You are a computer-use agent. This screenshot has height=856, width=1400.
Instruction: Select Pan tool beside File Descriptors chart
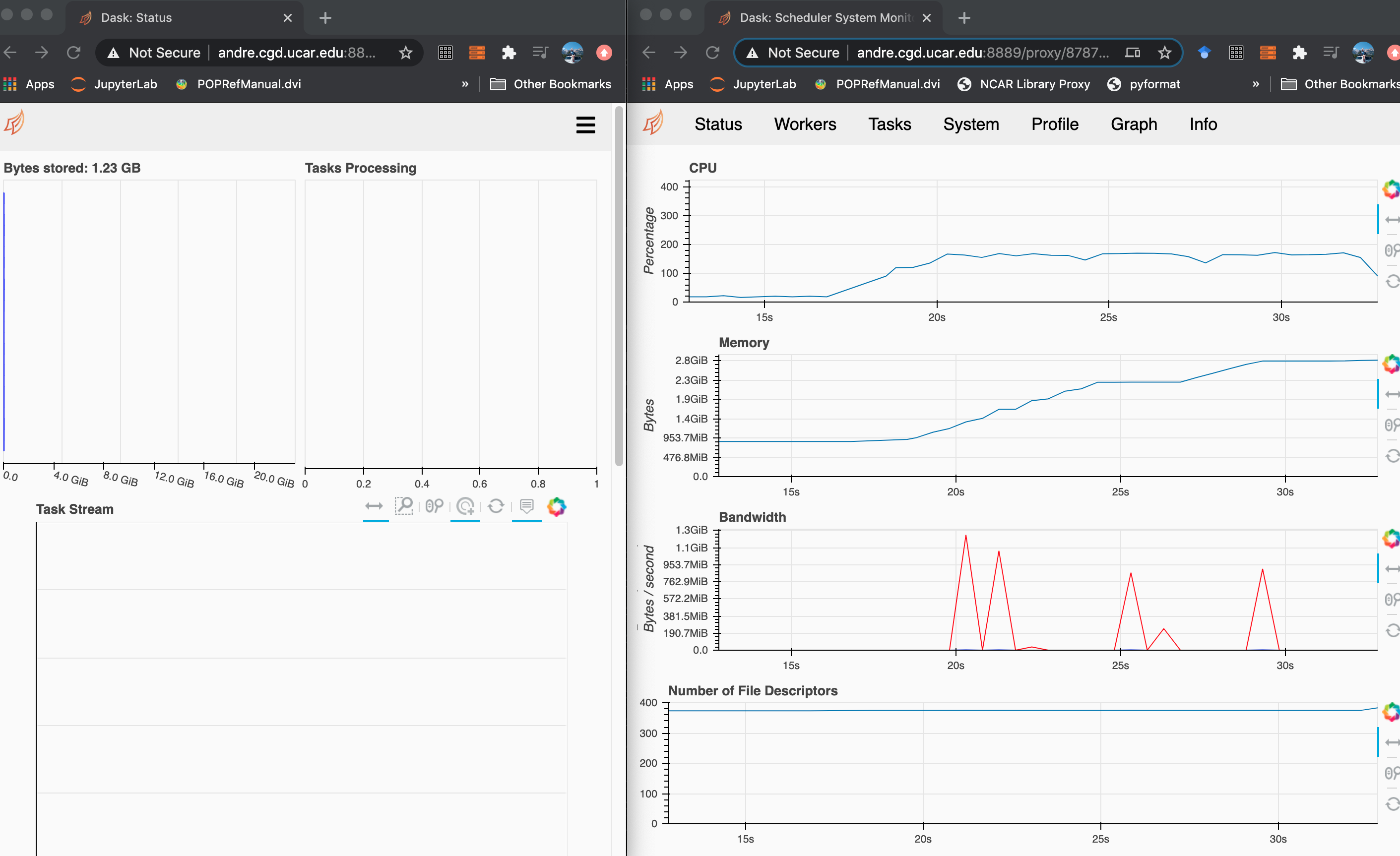(1392, 742)
